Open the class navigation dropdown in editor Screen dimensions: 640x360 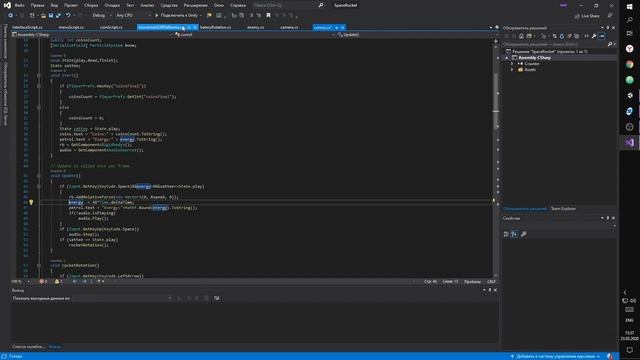click(255, 35)
